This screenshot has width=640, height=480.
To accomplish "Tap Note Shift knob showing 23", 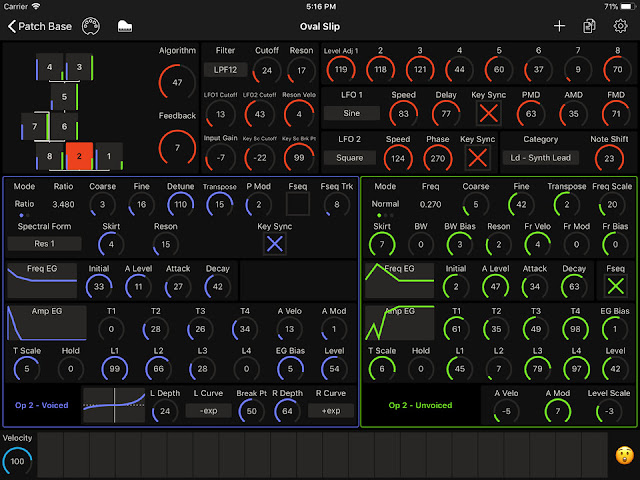I will 609,158.
